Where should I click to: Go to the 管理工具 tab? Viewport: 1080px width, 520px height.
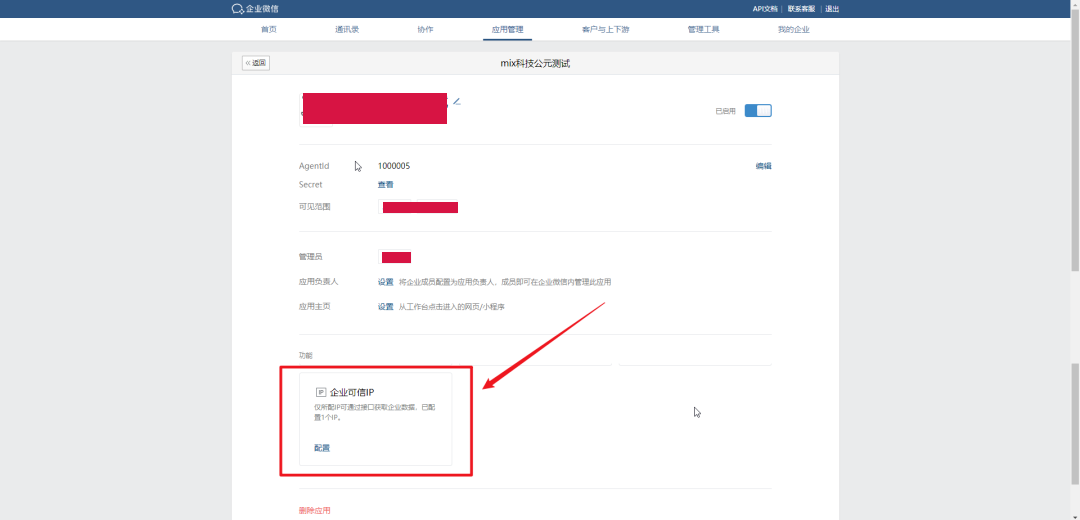[x=703, y=30]
